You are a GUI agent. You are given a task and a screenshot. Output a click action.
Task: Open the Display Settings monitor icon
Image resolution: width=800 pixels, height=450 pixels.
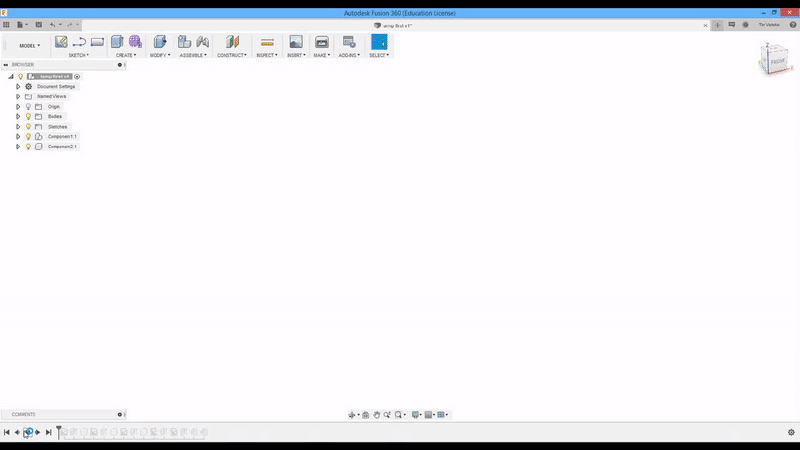pos(415,415)
